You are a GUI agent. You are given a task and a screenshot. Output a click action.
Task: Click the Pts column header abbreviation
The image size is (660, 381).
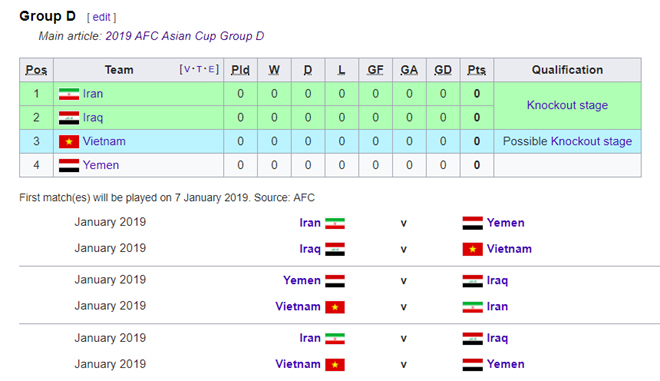tap(476, 70)
